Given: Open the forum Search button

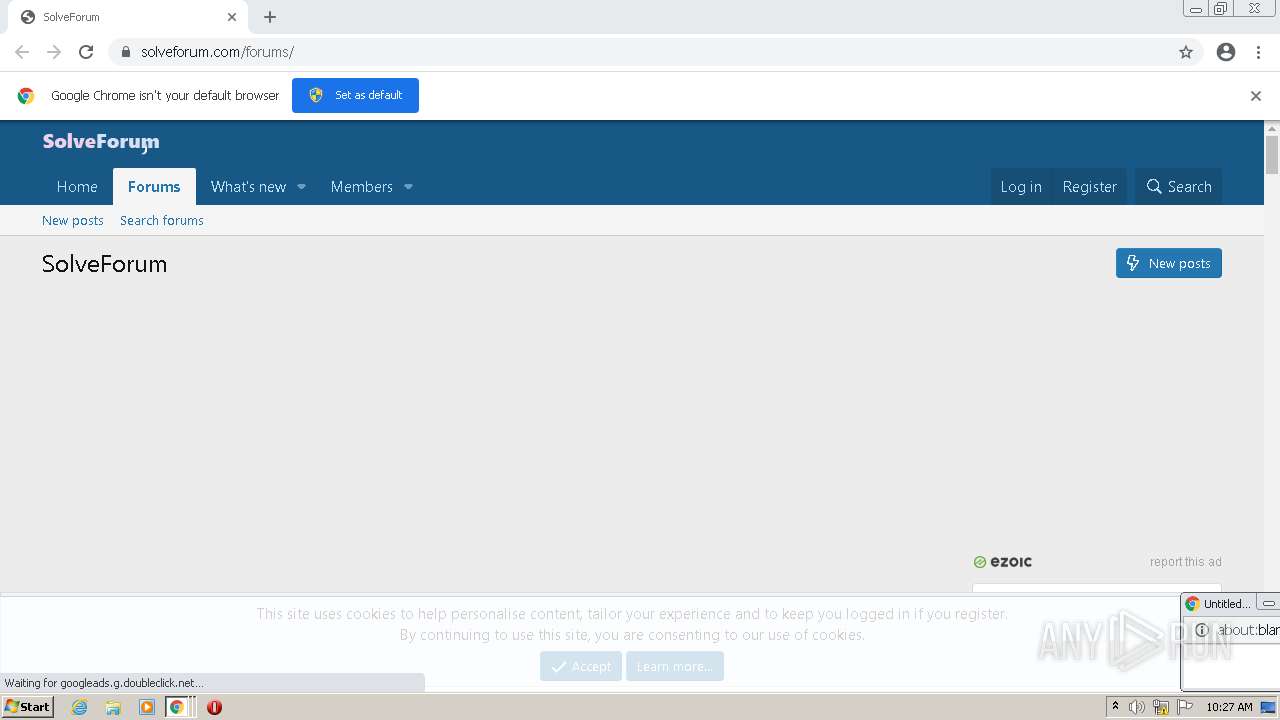Looking at the screenshot, I should 1179,187.
